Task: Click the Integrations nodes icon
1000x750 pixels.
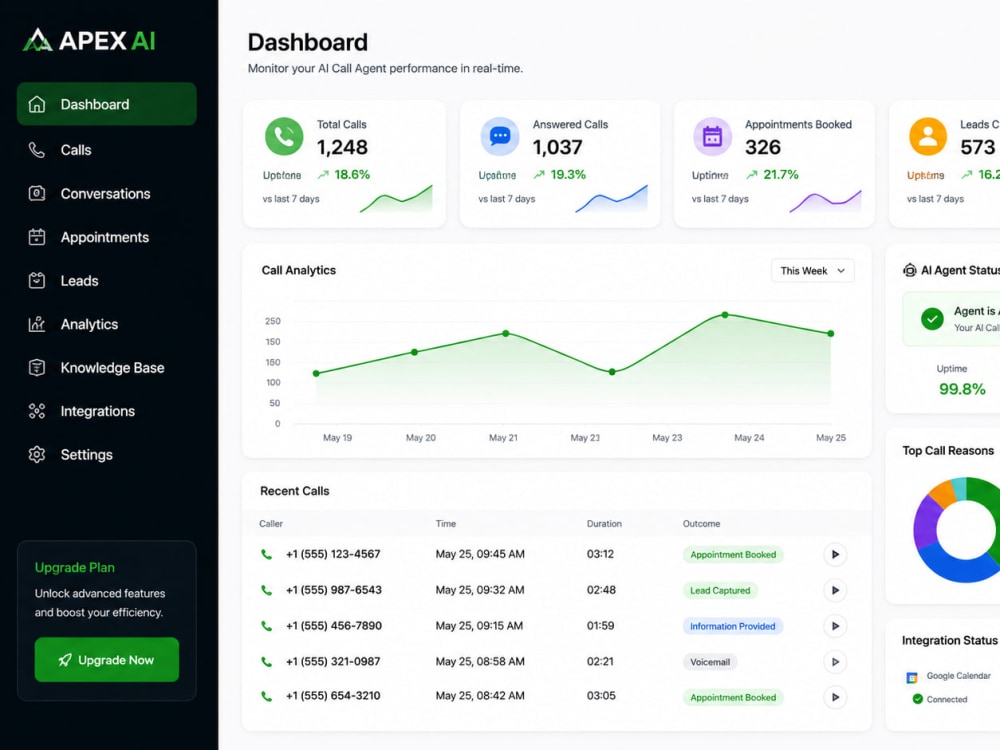Action: [x=37, y=411]
